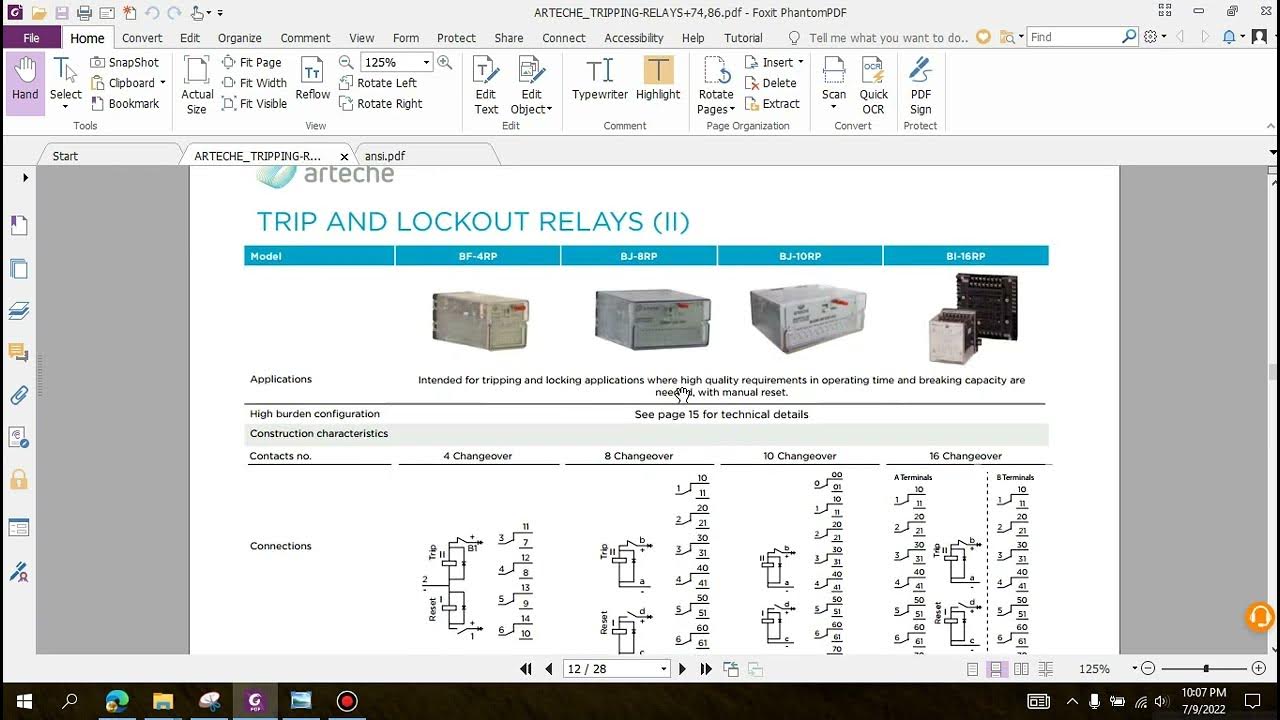The width and height of the screenshot is (1280, 720).
Task: Open the Edit Text tool
Action: click(486, 85)
